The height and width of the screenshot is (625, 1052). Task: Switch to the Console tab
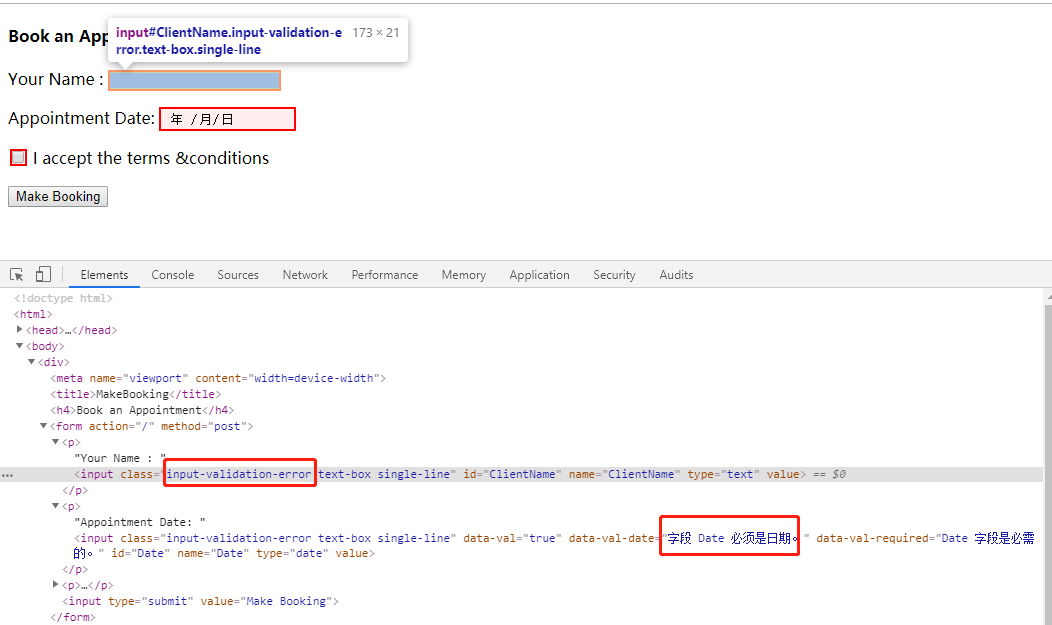pos(172,275)
